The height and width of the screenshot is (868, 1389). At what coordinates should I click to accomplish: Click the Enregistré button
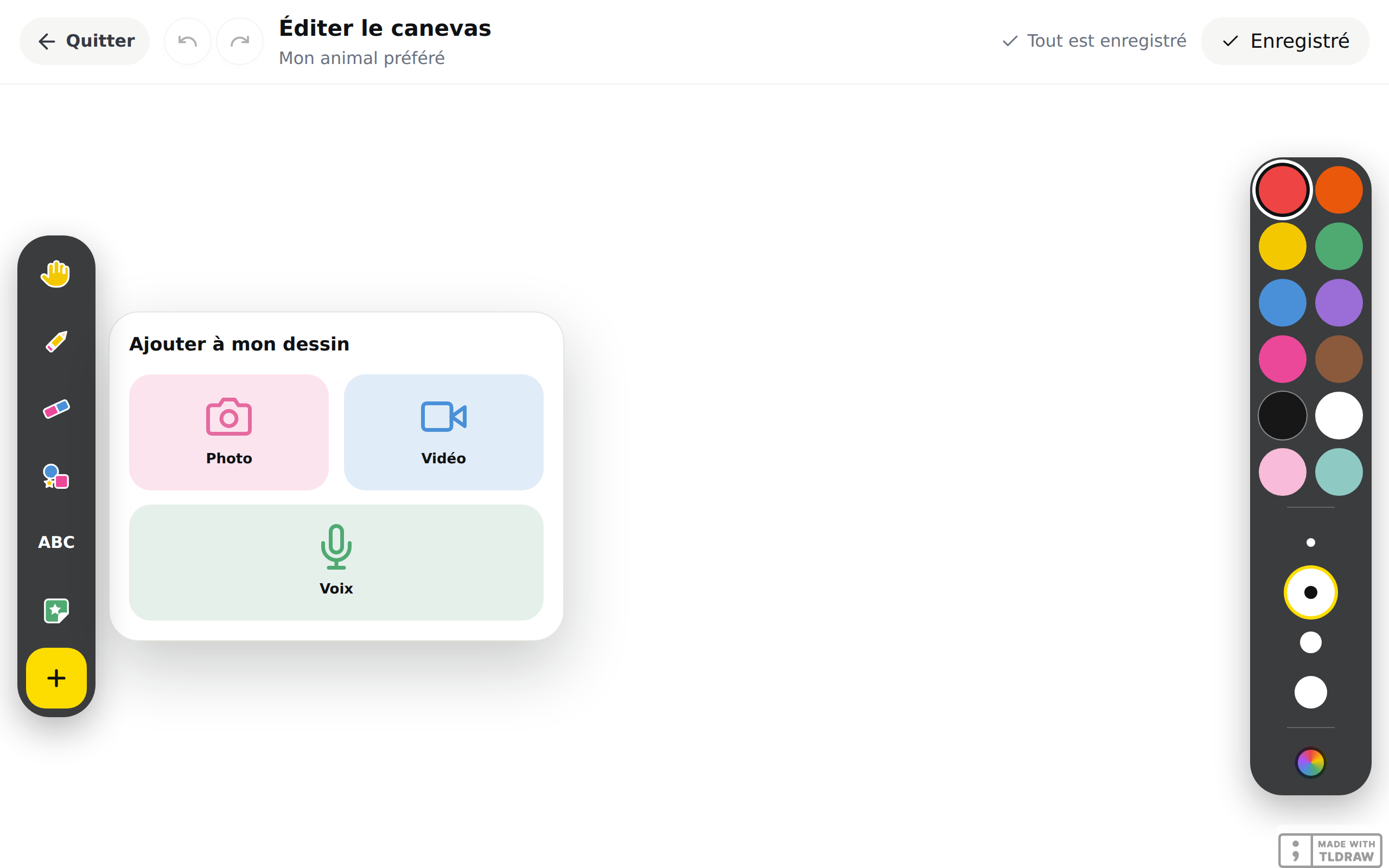click(x=1285, y=41)
